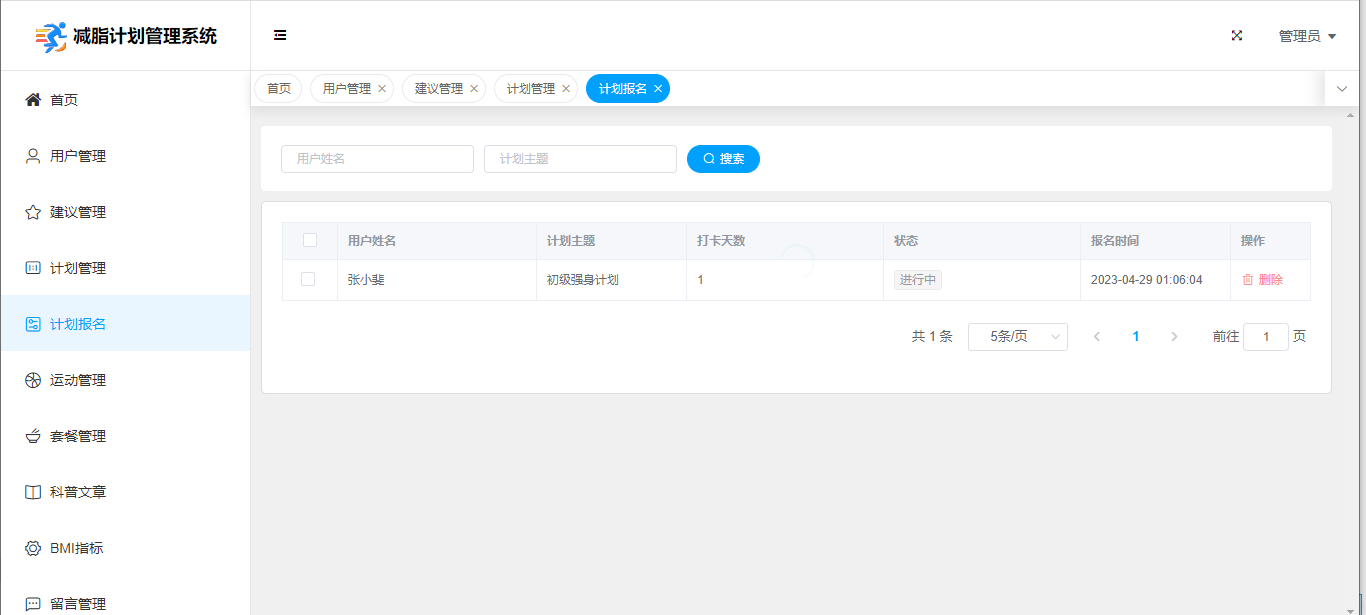Open the 管理员 account dropdown

[x=1308, y=36]
